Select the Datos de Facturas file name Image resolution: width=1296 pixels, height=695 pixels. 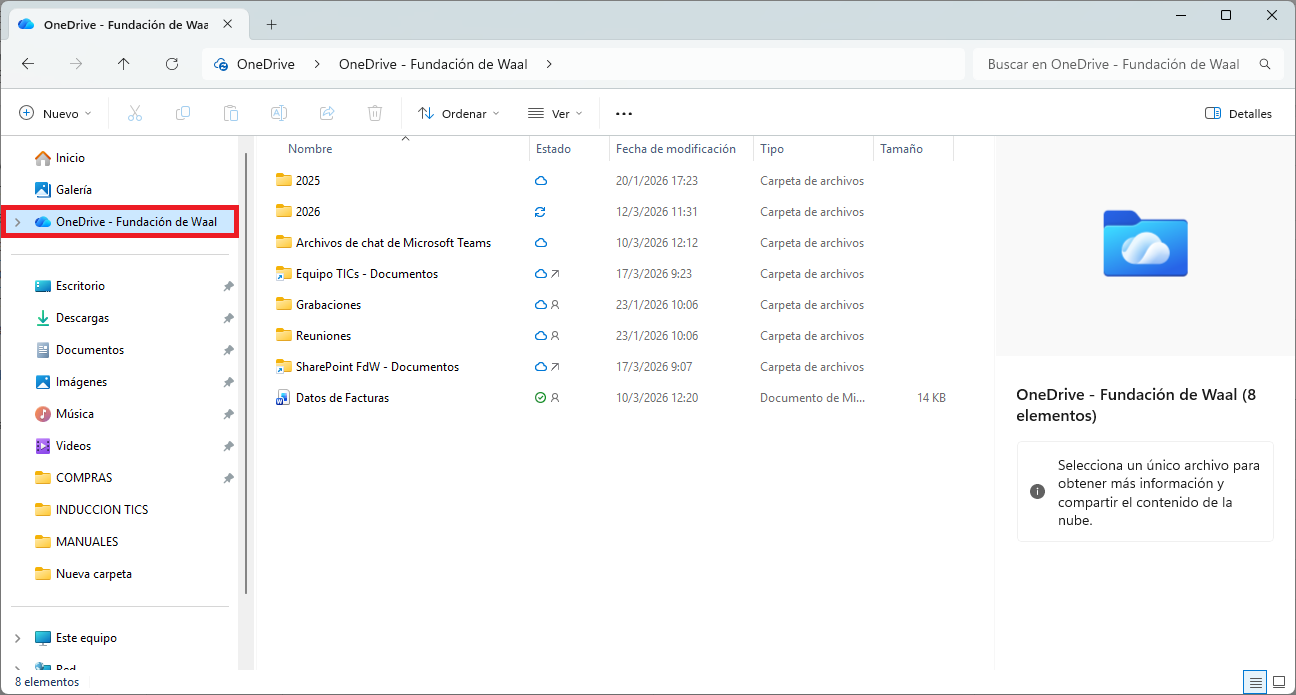342,398
